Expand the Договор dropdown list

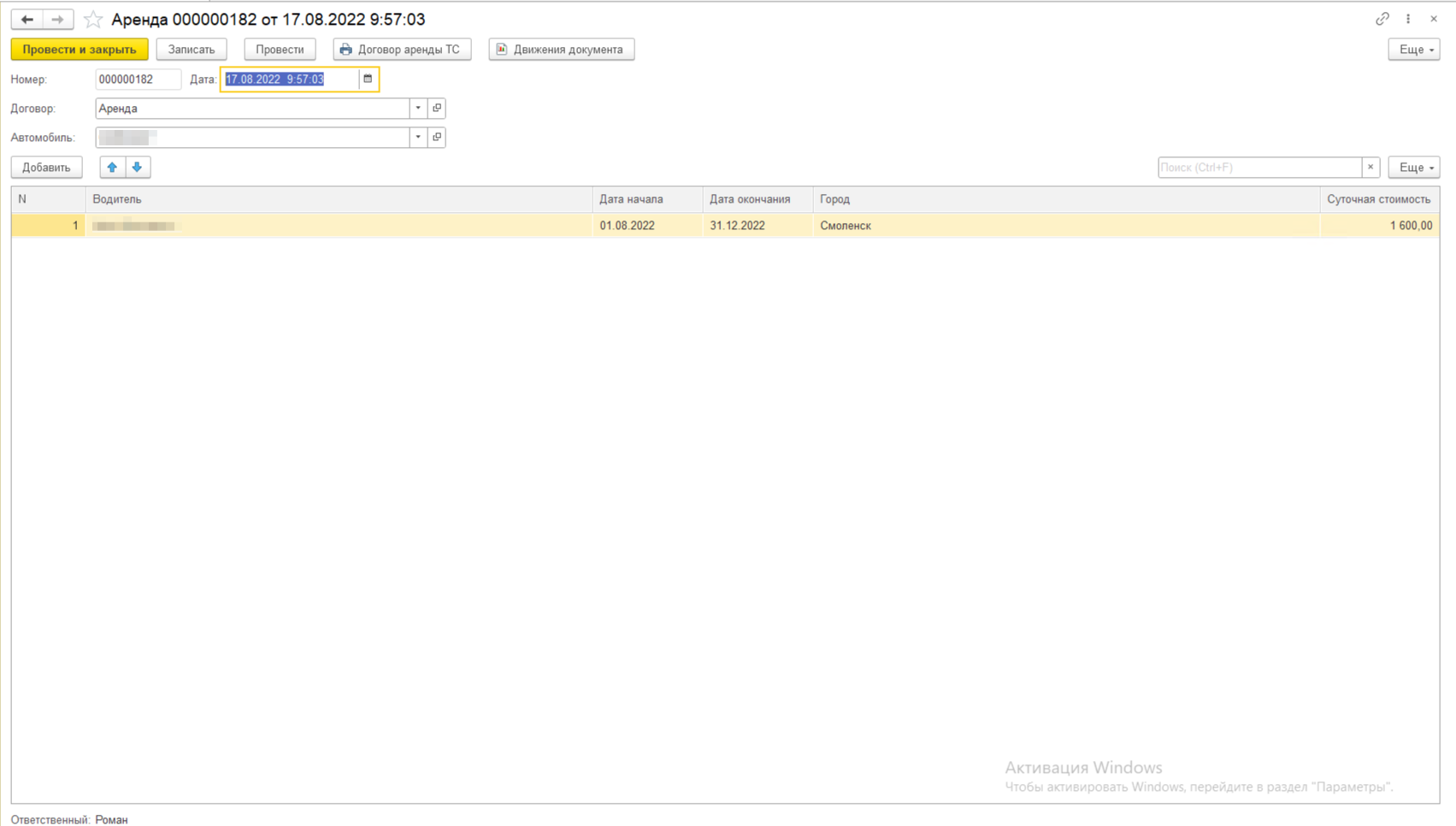(x=418, y=109)
